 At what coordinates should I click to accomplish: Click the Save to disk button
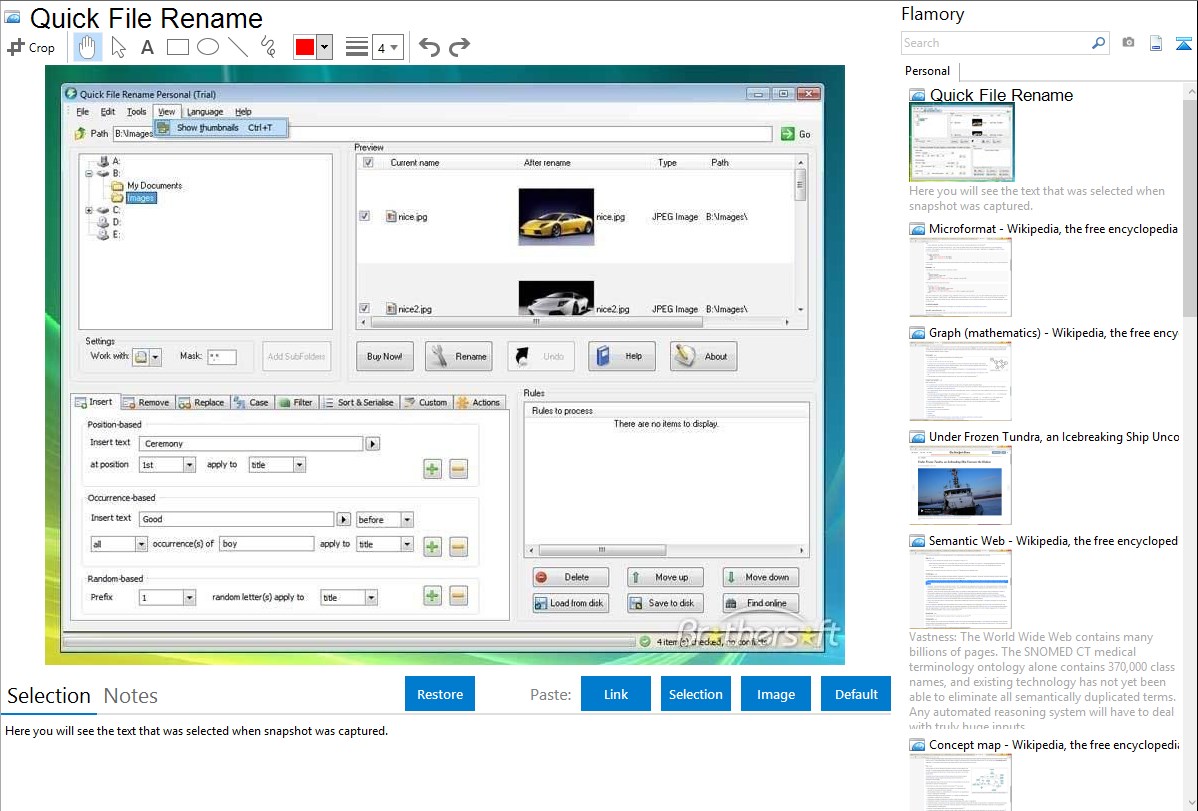click(665, 603)
